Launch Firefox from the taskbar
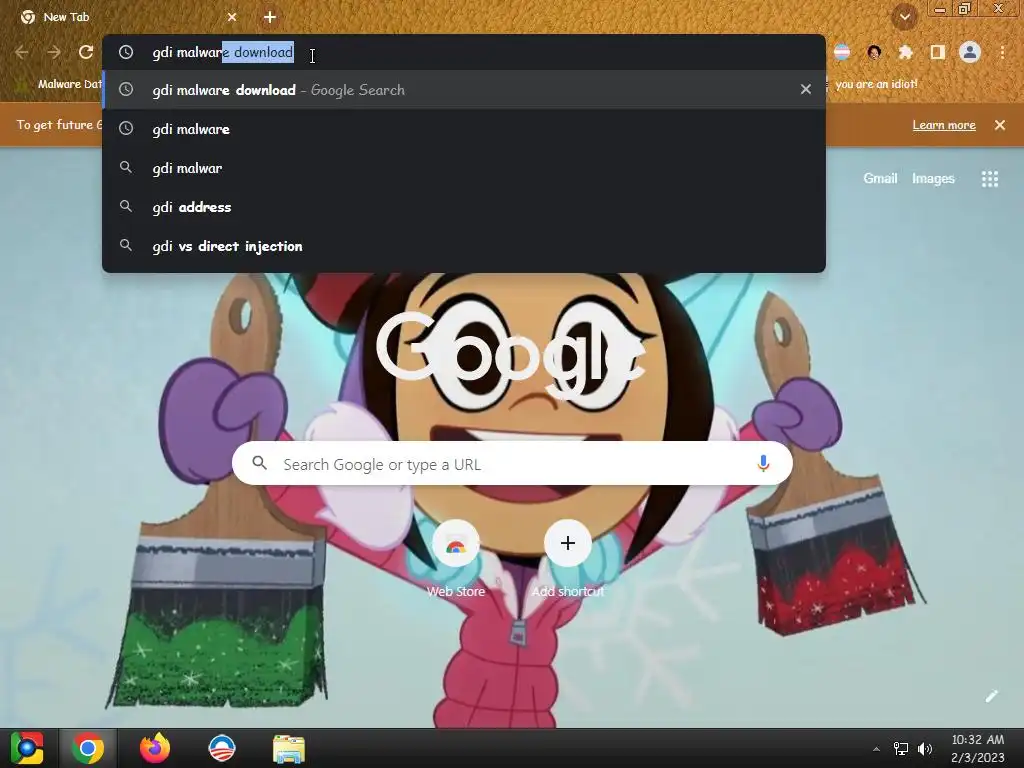The width and height of the screenshot is (1024, 768). (x=155, y=748)
